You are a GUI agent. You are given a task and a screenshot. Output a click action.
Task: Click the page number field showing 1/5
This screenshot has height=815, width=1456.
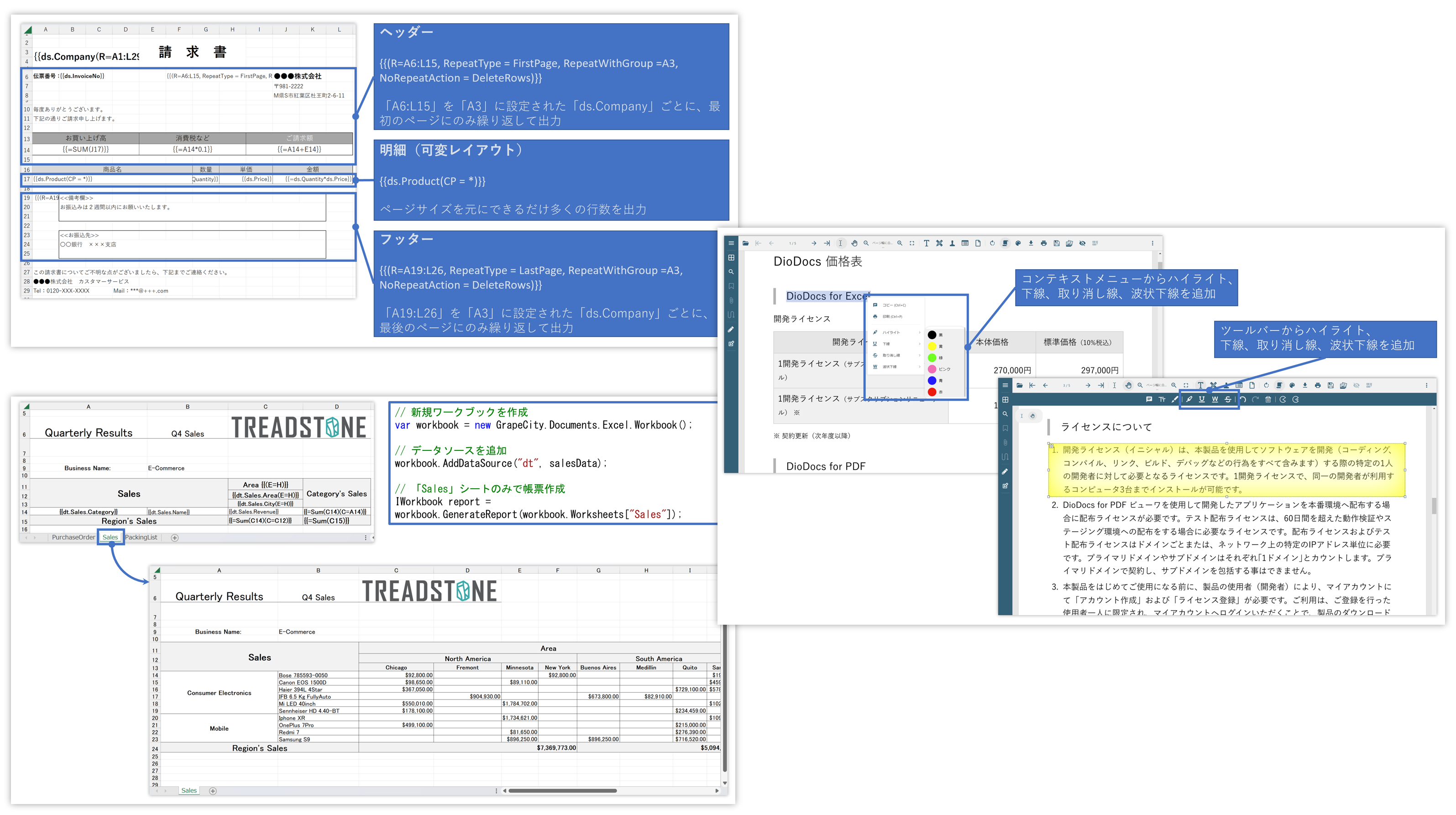tap(792, 244)
